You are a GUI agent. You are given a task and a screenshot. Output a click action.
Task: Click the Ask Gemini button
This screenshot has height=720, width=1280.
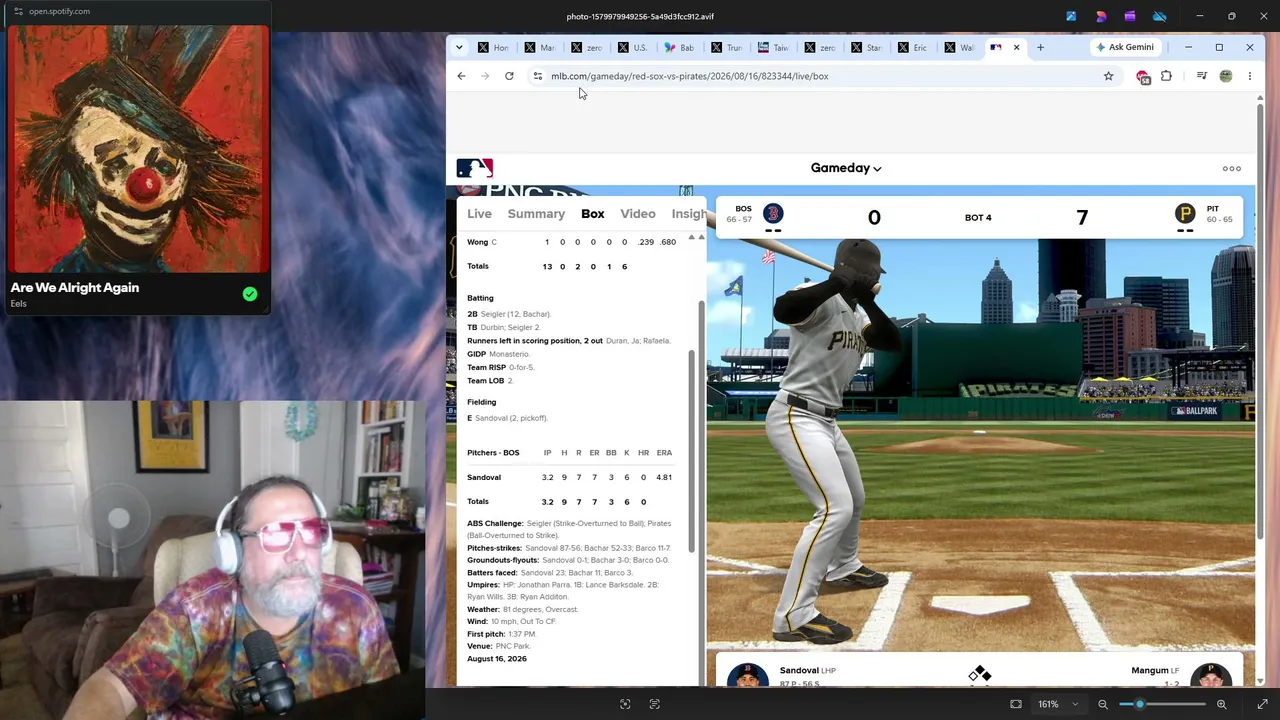1124,47
